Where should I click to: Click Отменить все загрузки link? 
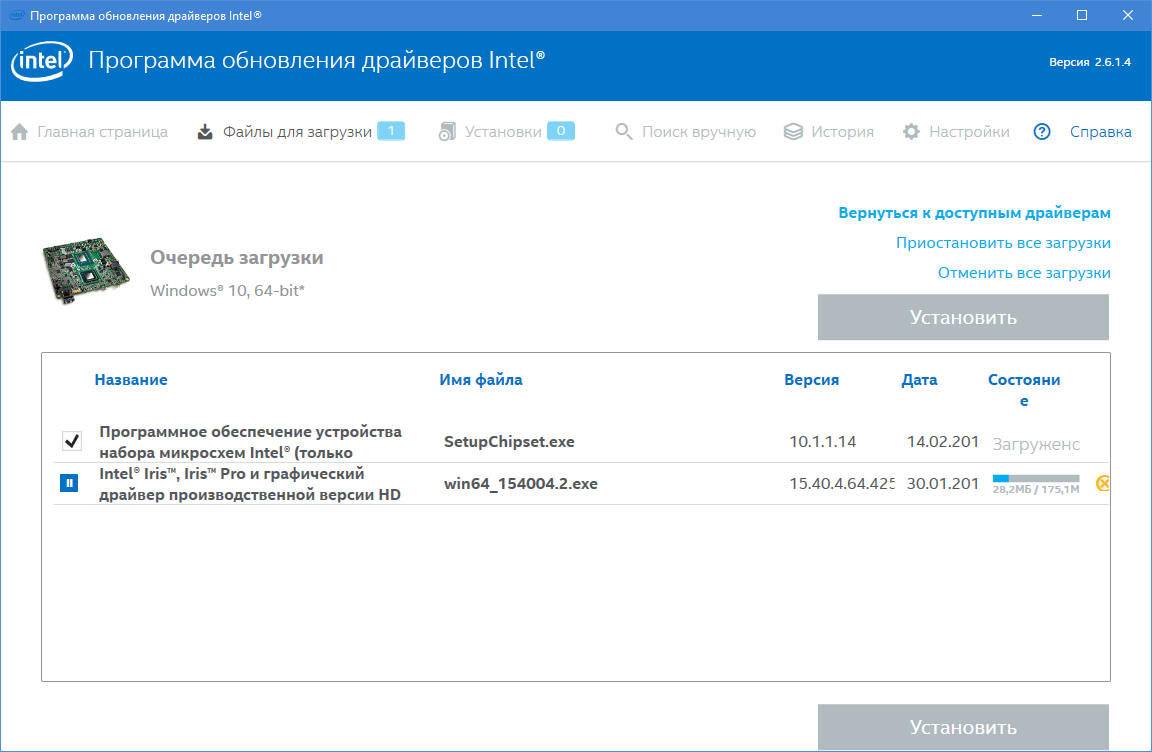pyautogui.click(x=1024, y=273)
